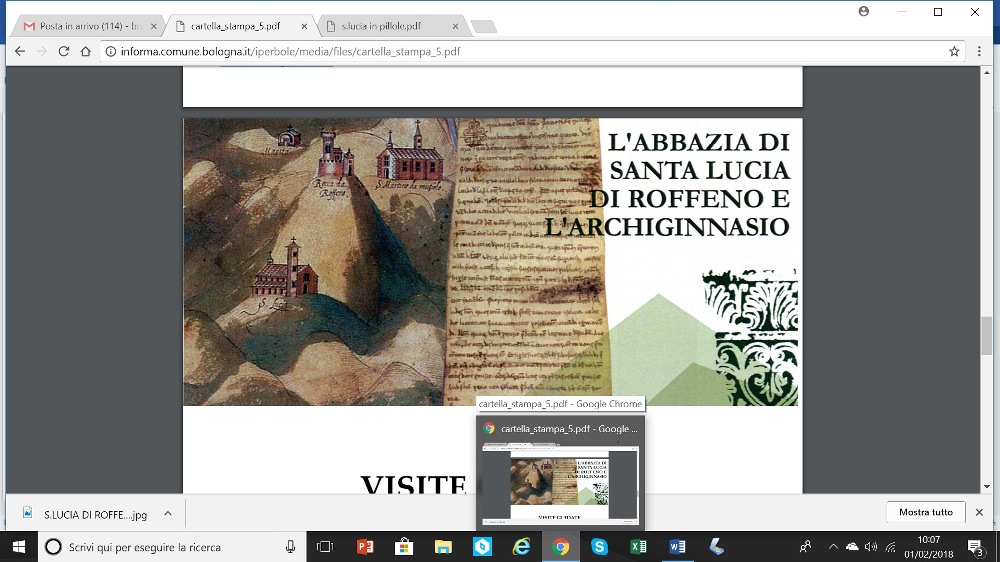
Task: Open the OneDrive cloud tray icon
Action: [852, 547]
